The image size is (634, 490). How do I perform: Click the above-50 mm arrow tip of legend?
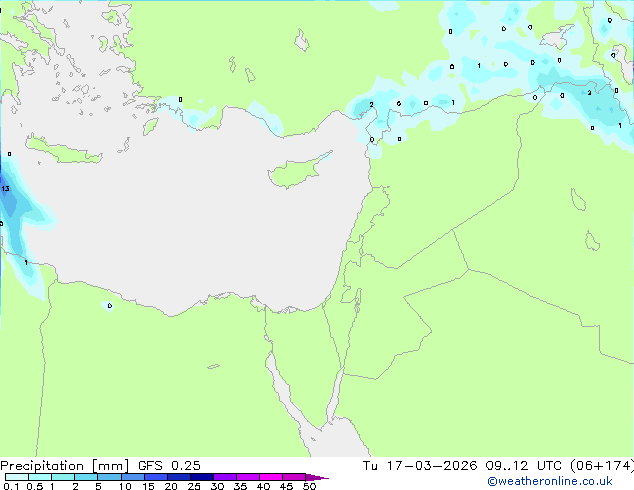(x=317, y=477)
